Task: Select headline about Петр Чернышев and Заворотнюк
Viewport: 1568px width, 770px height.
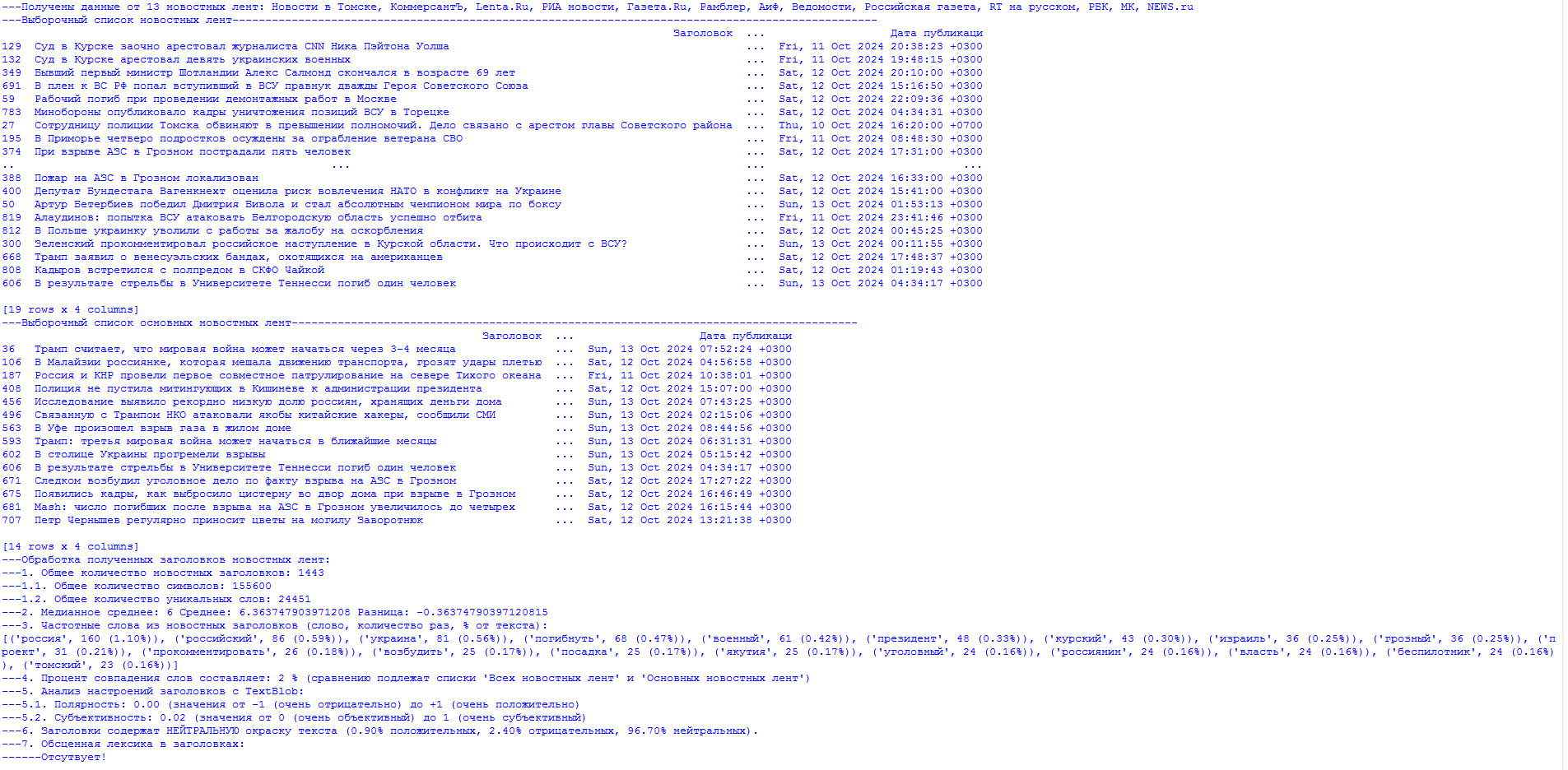Action: 228,520
